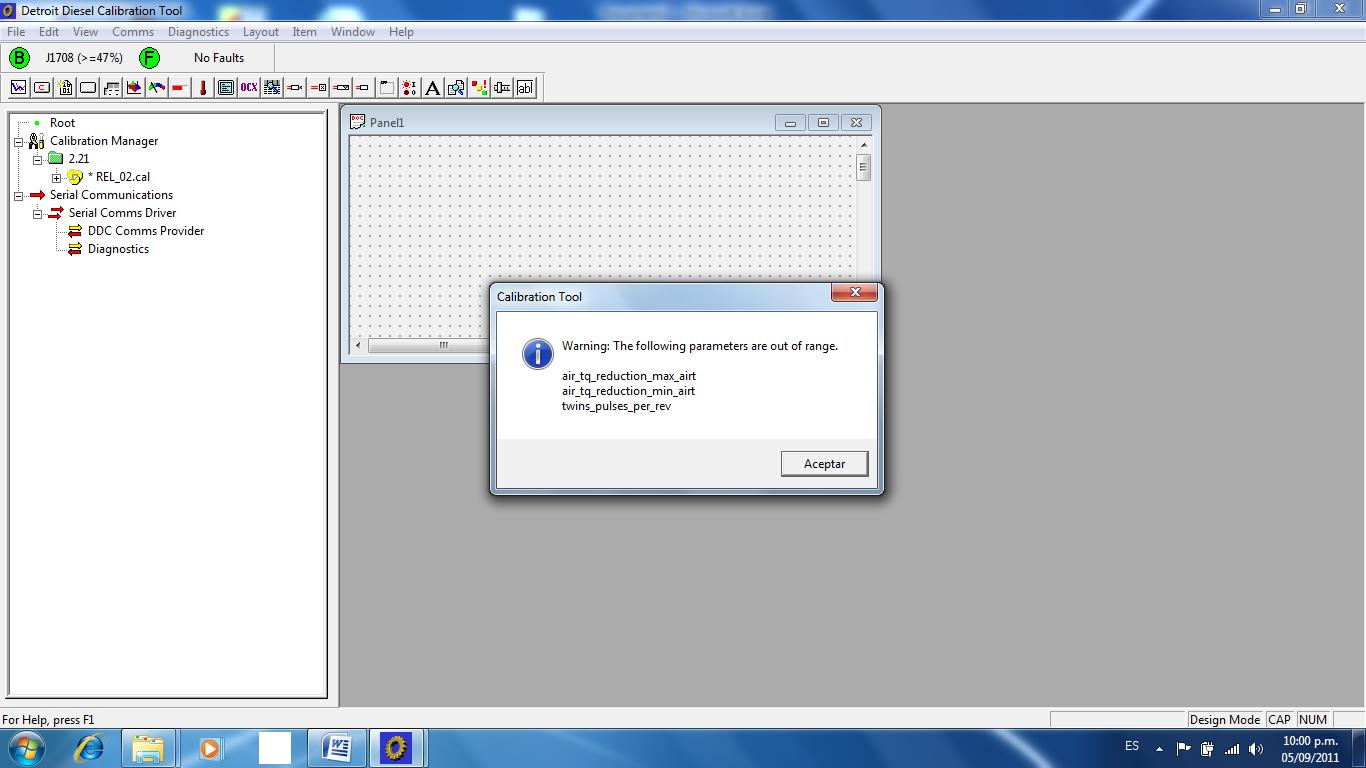This screenshot has height=768, width=1366.
Task: Close the Calibration Tool warning dialog
Action: pyautogui.click(x=855, y=292)
